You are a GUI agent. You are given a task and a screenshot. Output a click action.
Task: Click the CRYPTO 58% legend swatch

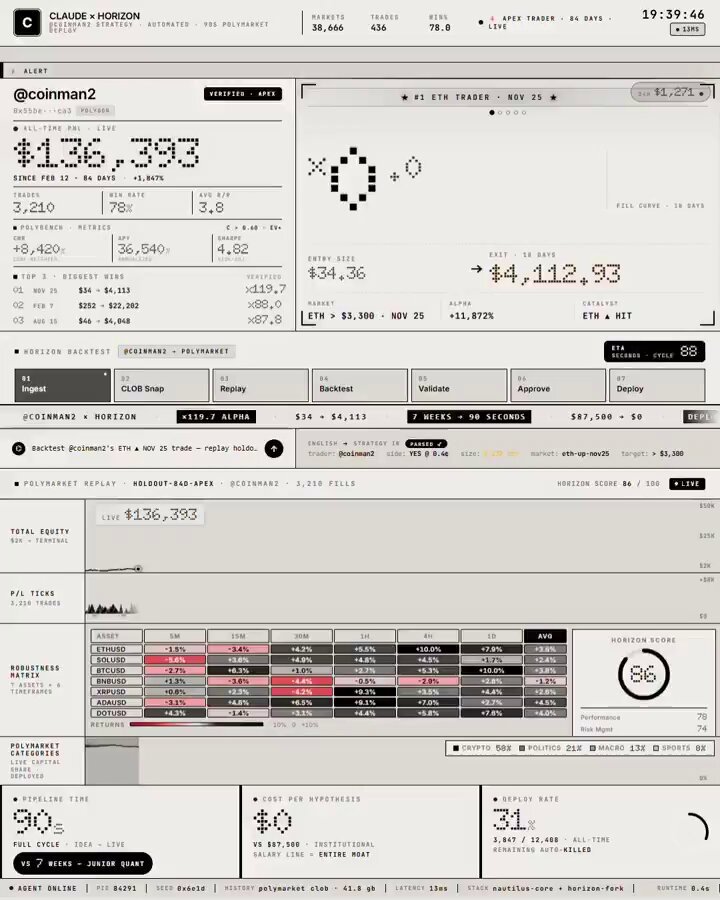pos(456,748)
